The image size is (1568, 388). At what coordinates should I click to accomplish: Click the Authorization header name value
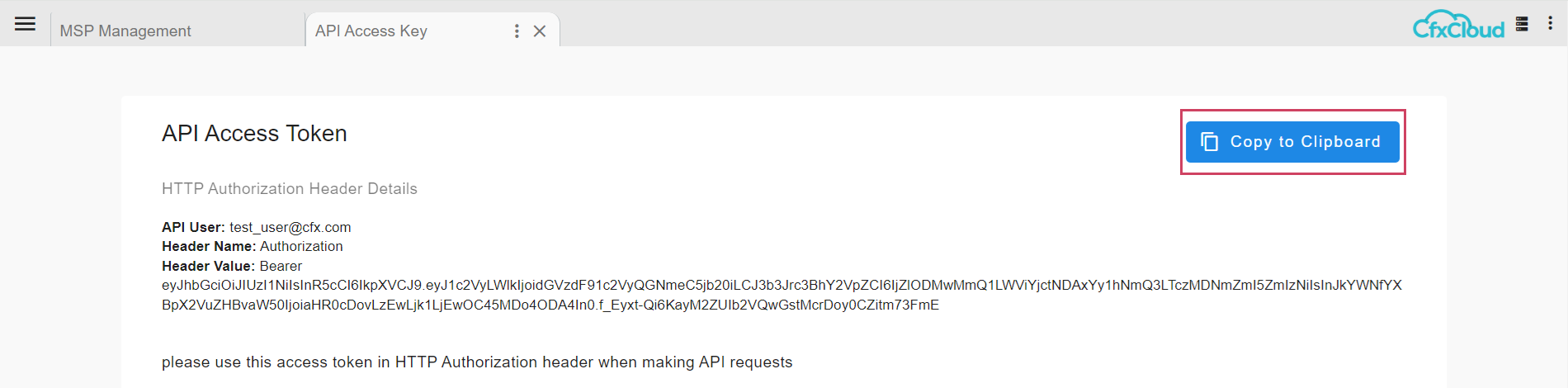[x=301, y=246]
